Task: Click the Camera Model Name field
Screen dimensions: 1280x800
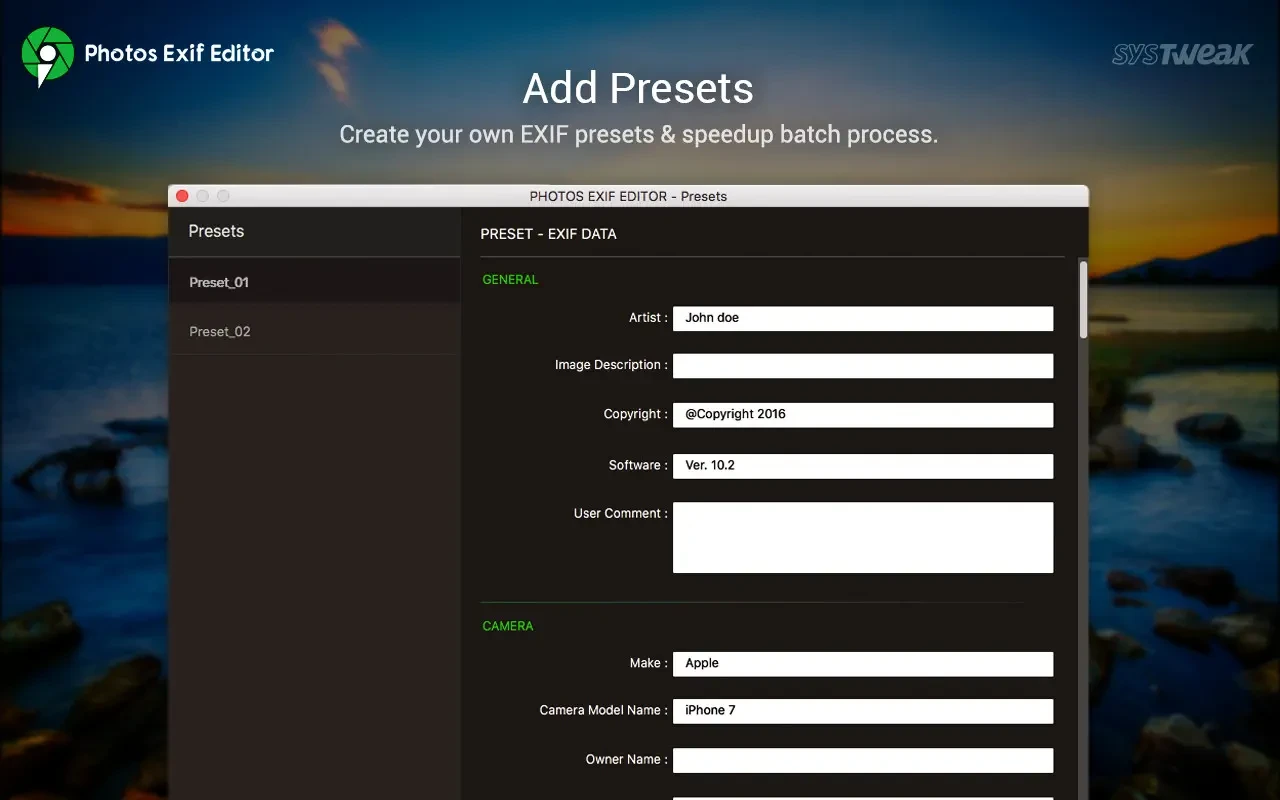Action: (x=862, y=711)
